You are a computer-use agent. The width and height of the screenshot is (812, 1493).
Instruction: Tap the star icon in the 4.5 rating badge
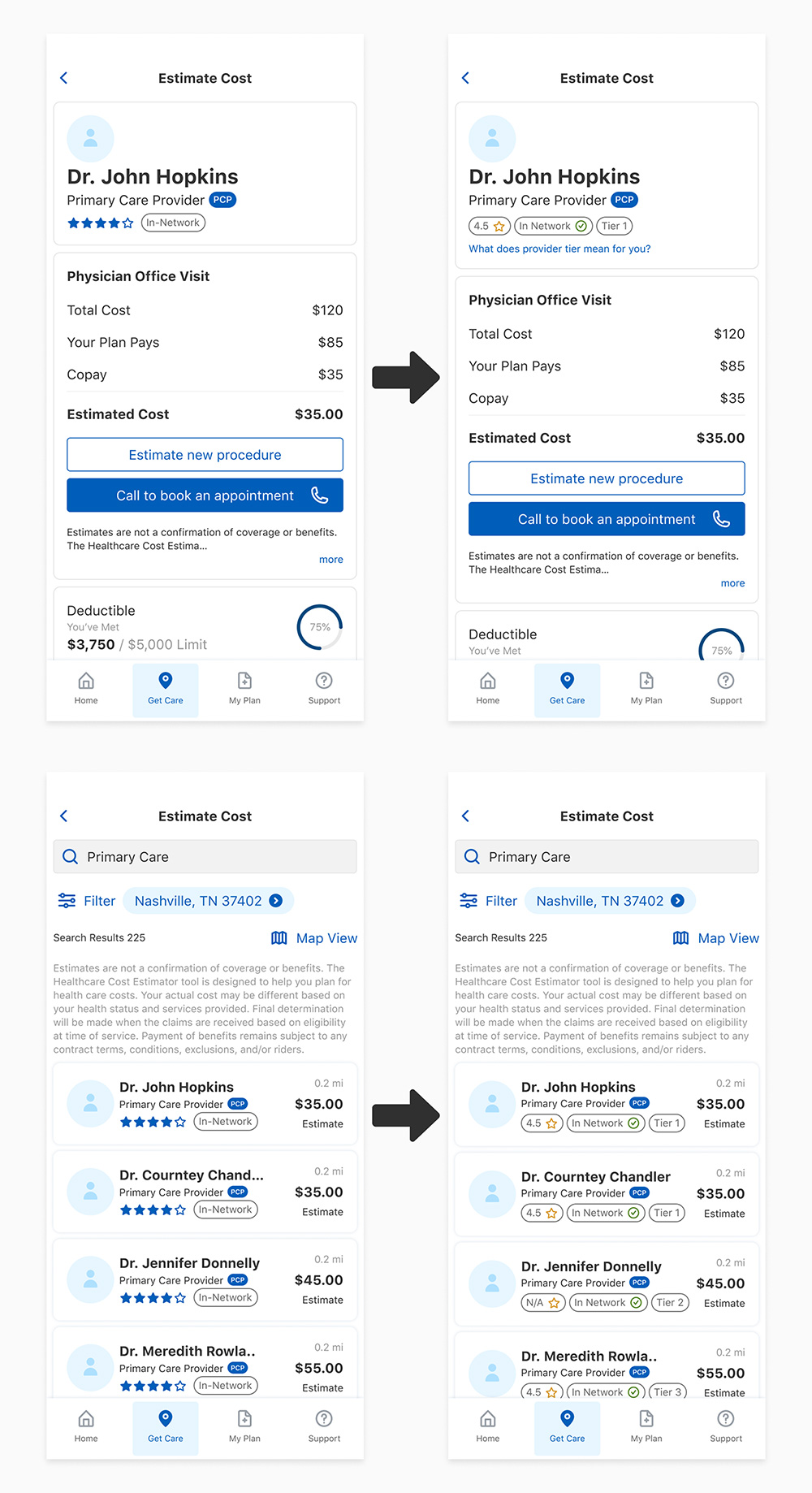pos(499,226)
